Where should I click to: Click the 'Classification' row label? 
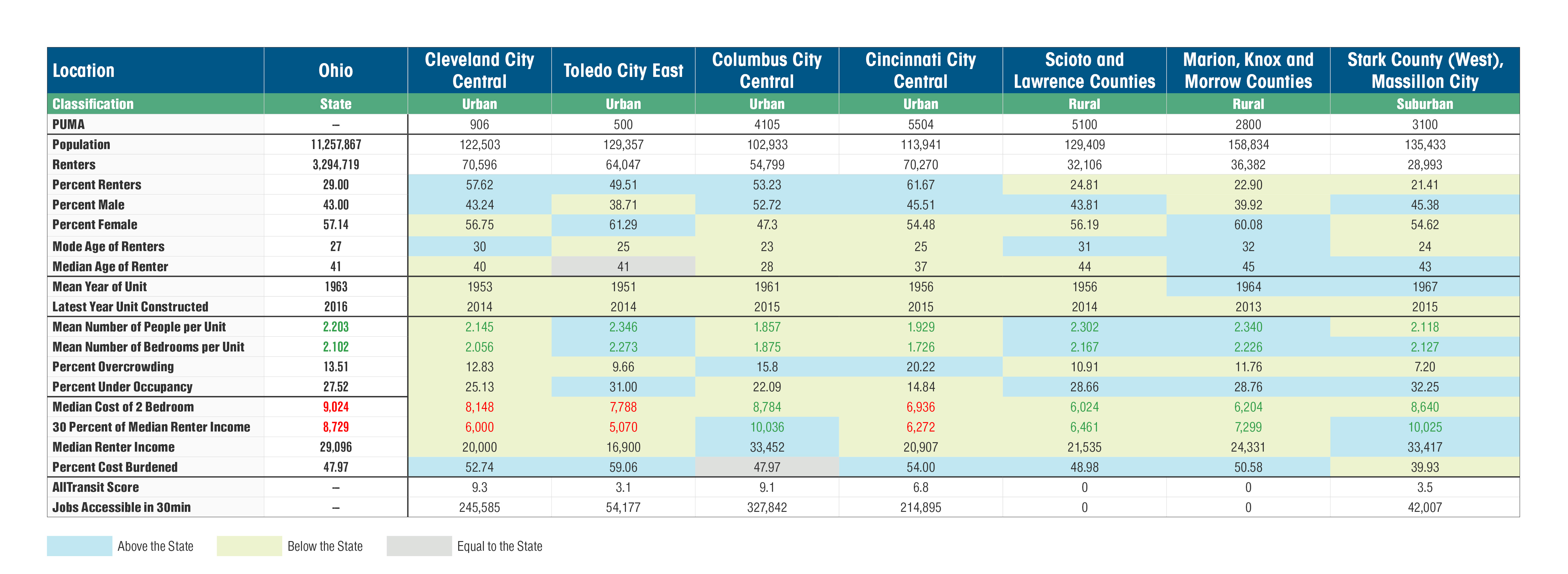pos(93,104)
